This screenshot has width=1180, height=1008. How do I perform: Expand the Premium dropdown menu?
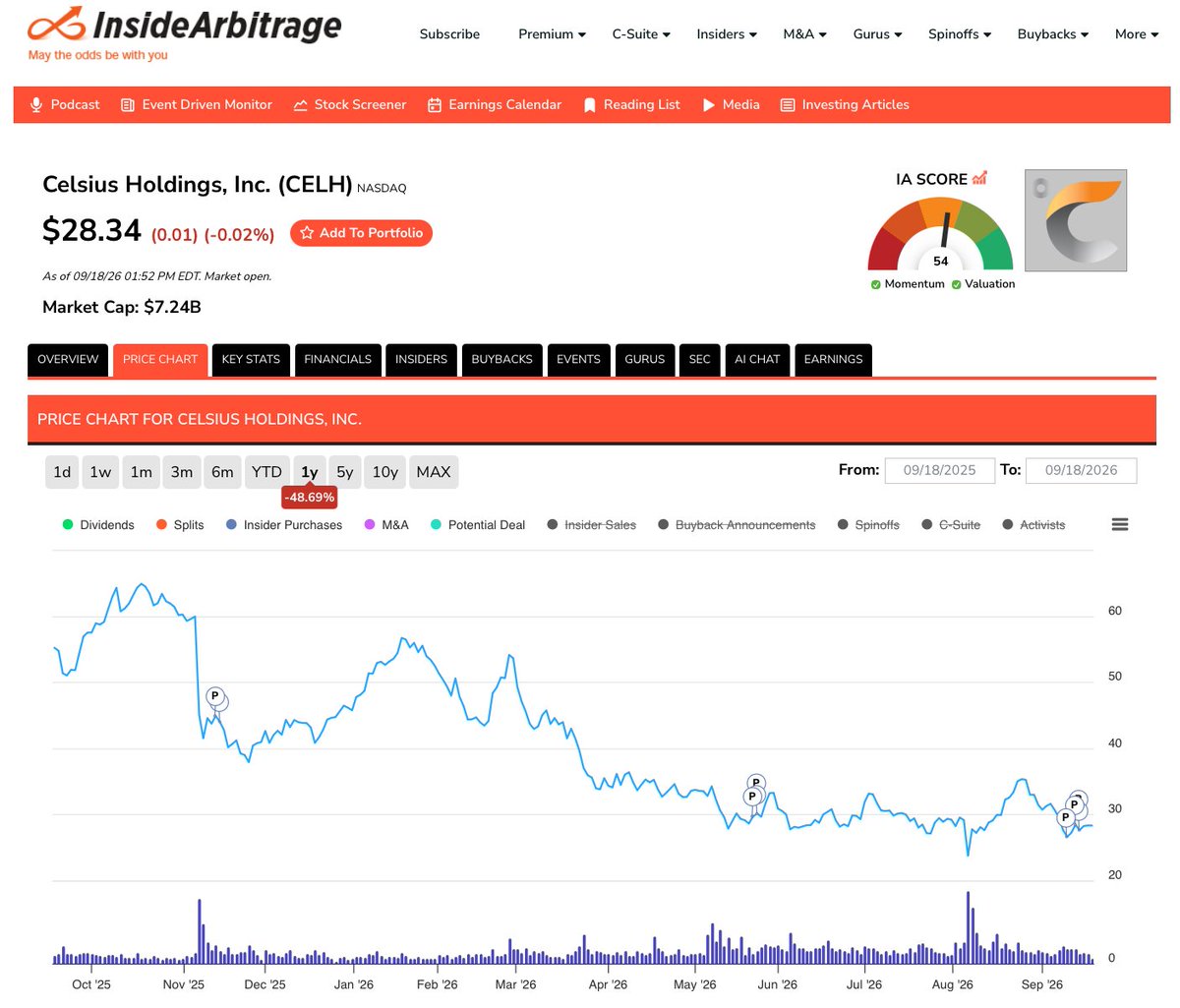[x=552, y=34]
